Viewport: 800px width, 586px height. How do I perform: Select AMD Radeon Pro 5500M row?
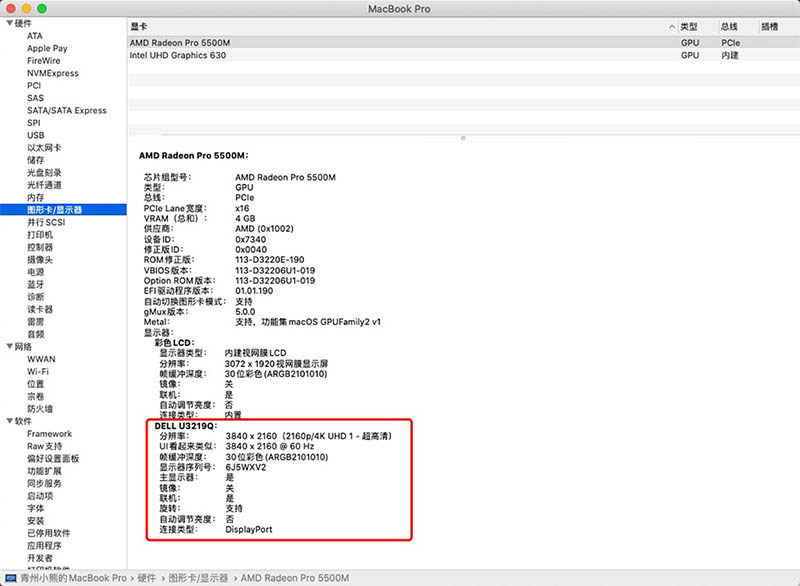tap(463, 42)
